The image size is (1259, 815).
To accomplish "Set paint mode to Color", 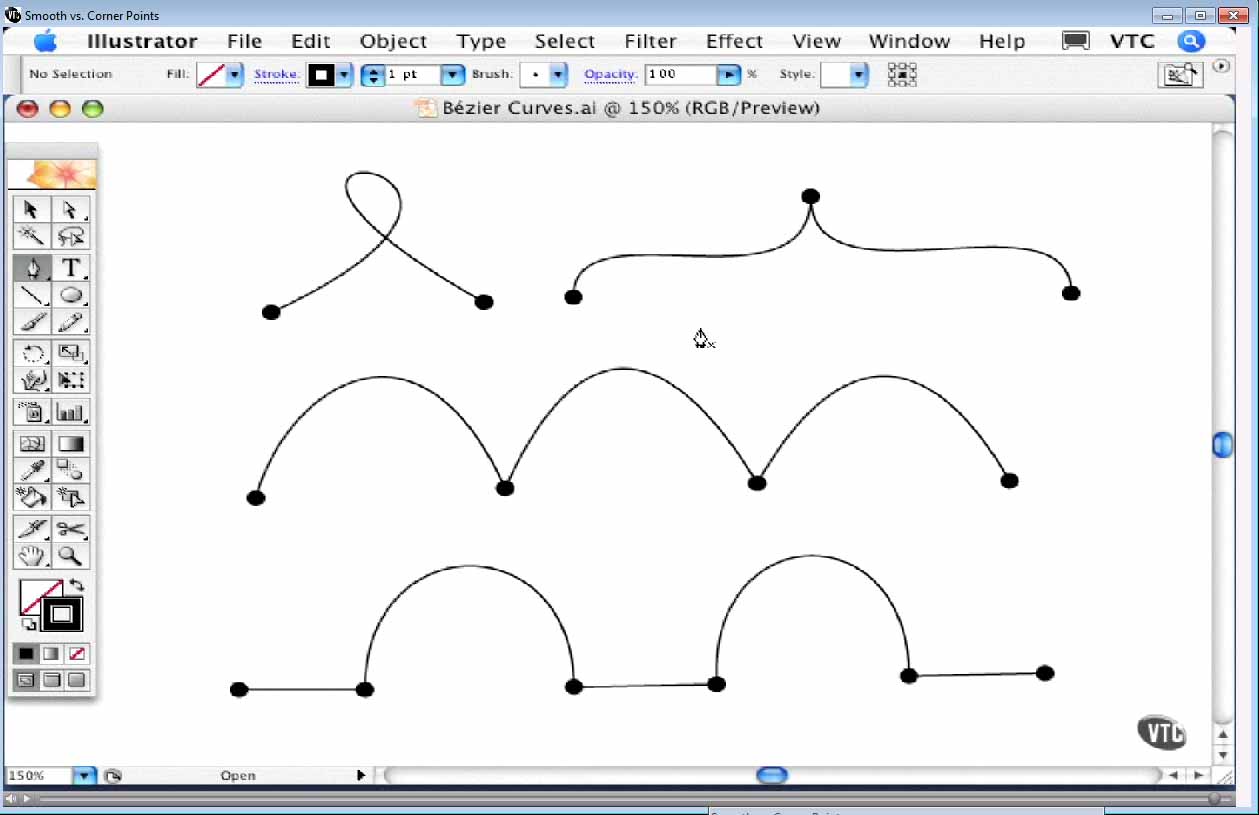I will point(26,653).
